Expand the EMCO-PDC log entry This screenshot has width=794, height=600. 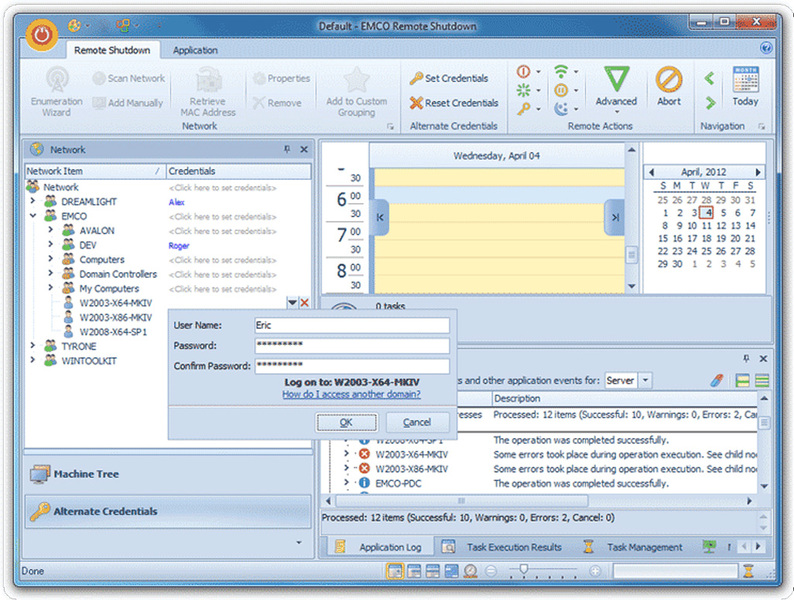pyautogui.click(x=346, y=483)
